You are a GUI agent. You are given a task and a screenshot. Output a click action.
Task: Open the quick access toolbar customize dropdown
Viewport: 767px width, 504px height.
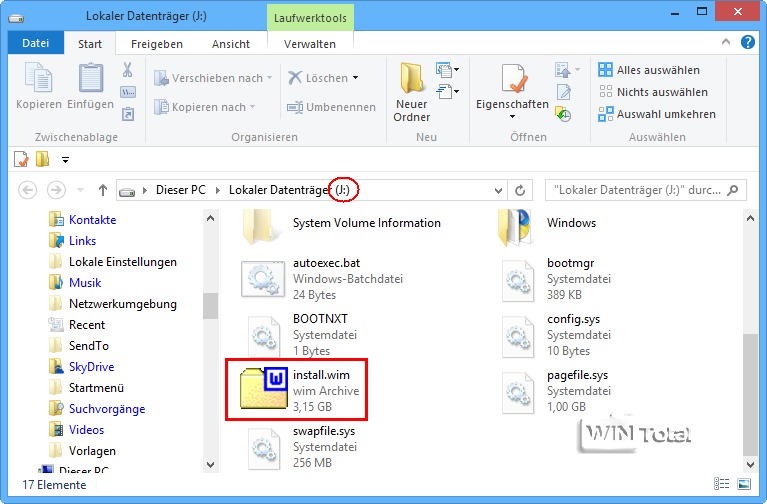pos(65,160)
